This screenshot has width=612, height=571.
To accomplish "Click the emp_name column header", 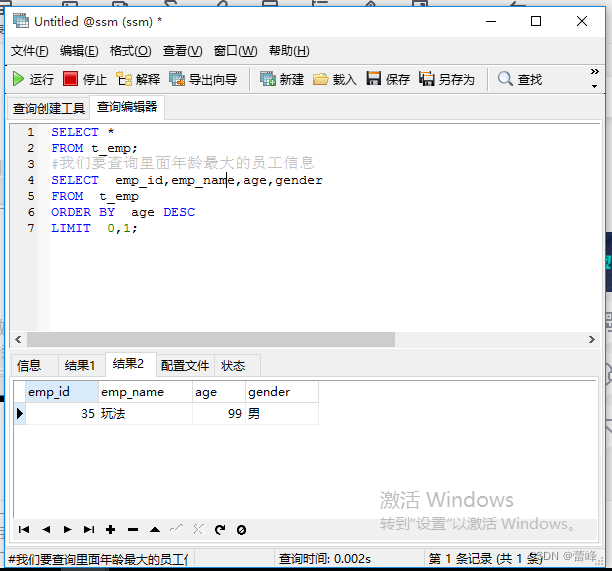I will [145, 391].
